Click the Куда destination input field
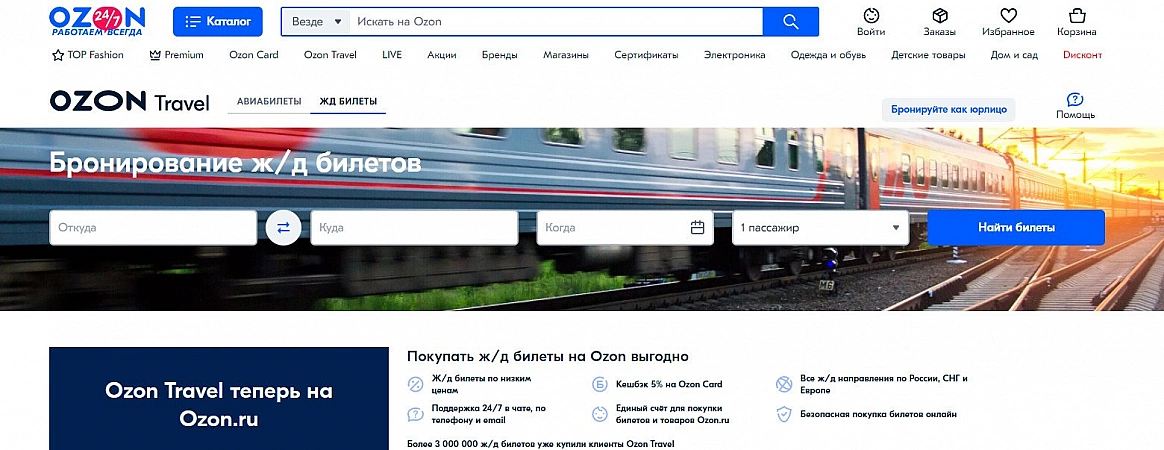Image resolution: width=1164 pixels, height=450 pixels. point(414,228)
